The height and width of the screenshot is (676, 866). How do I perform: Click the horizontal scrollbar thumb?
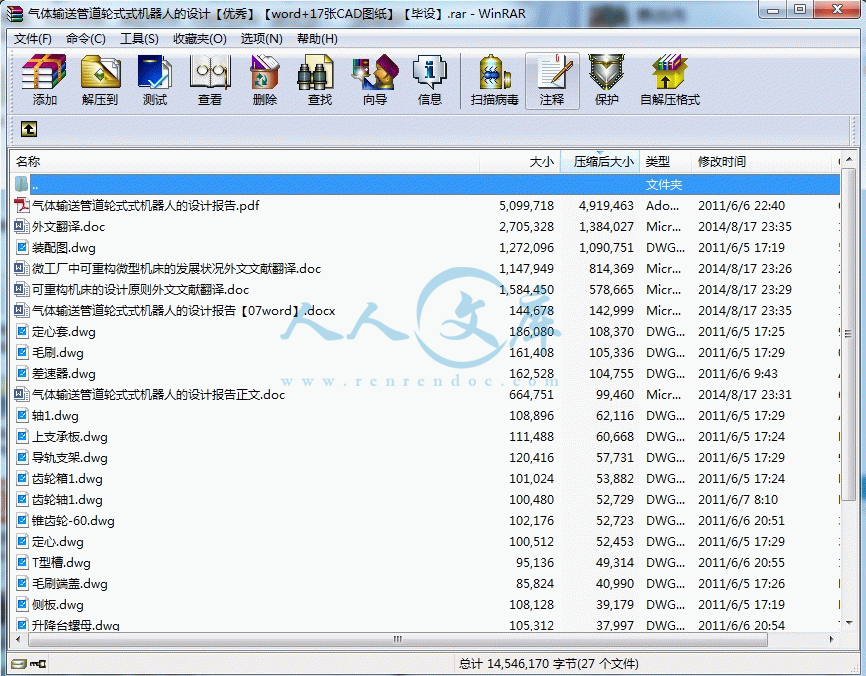[x=398, y=640]
